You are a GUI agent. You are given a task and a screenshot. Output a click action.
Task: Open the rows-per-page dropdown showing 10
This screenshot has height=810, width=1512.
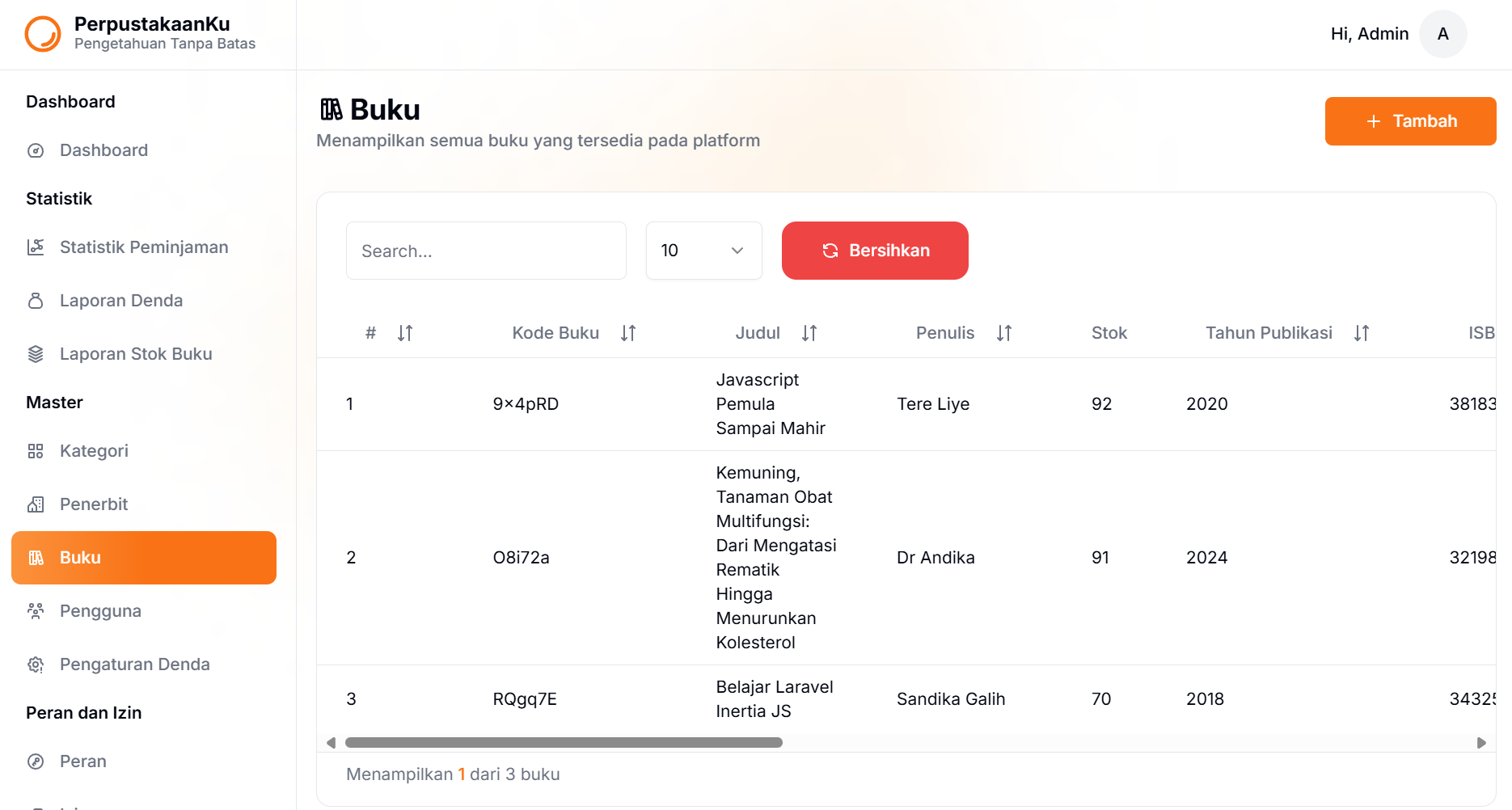pyautogui.click(x=704, y=251)
